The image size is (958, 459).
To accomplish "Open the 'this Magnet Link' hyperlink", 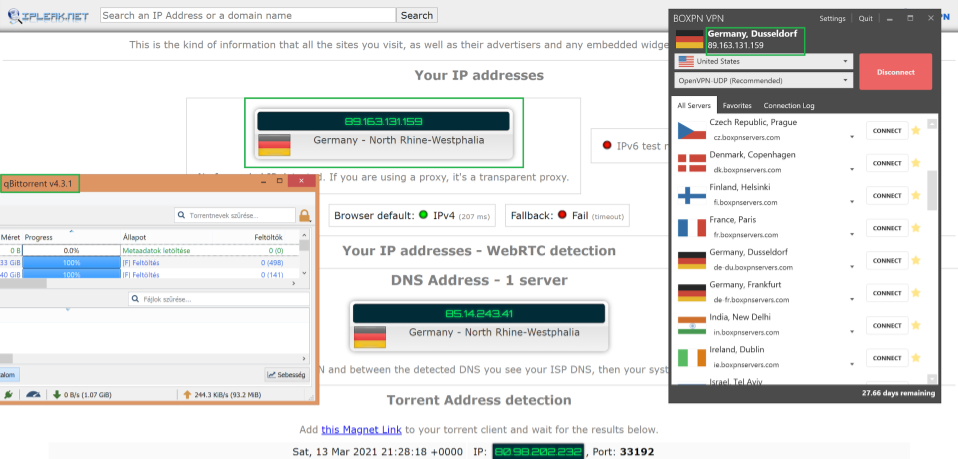I will click(x=361, y=430).
